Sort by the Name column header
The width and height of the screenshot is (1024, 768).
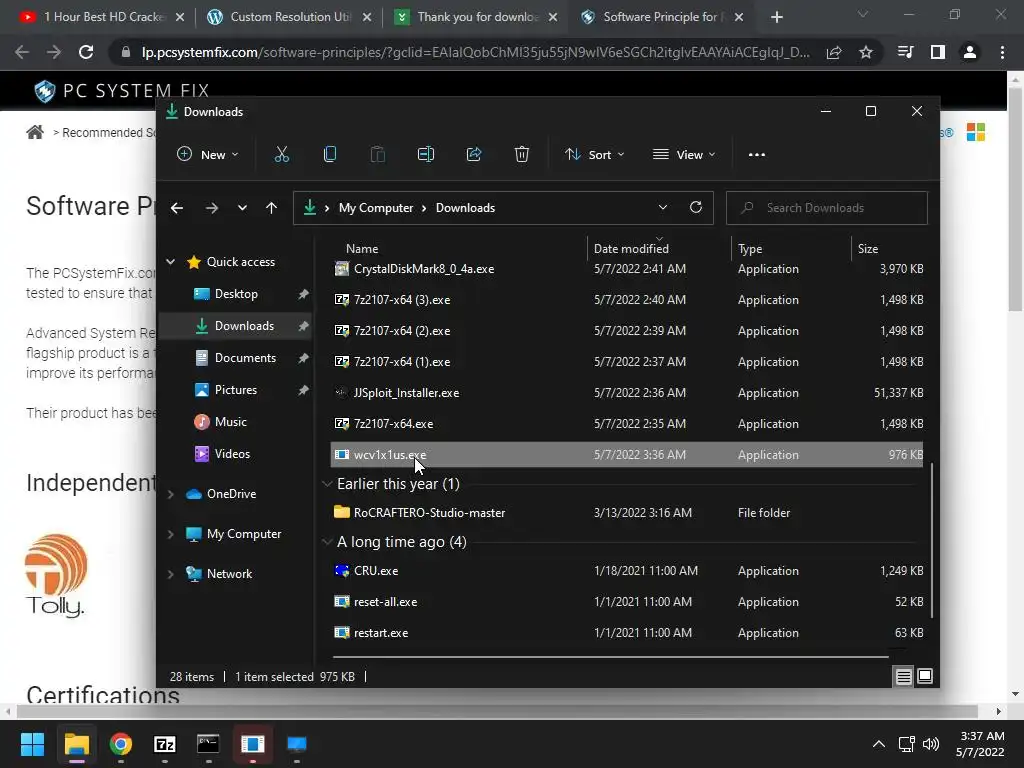[362, 249]
